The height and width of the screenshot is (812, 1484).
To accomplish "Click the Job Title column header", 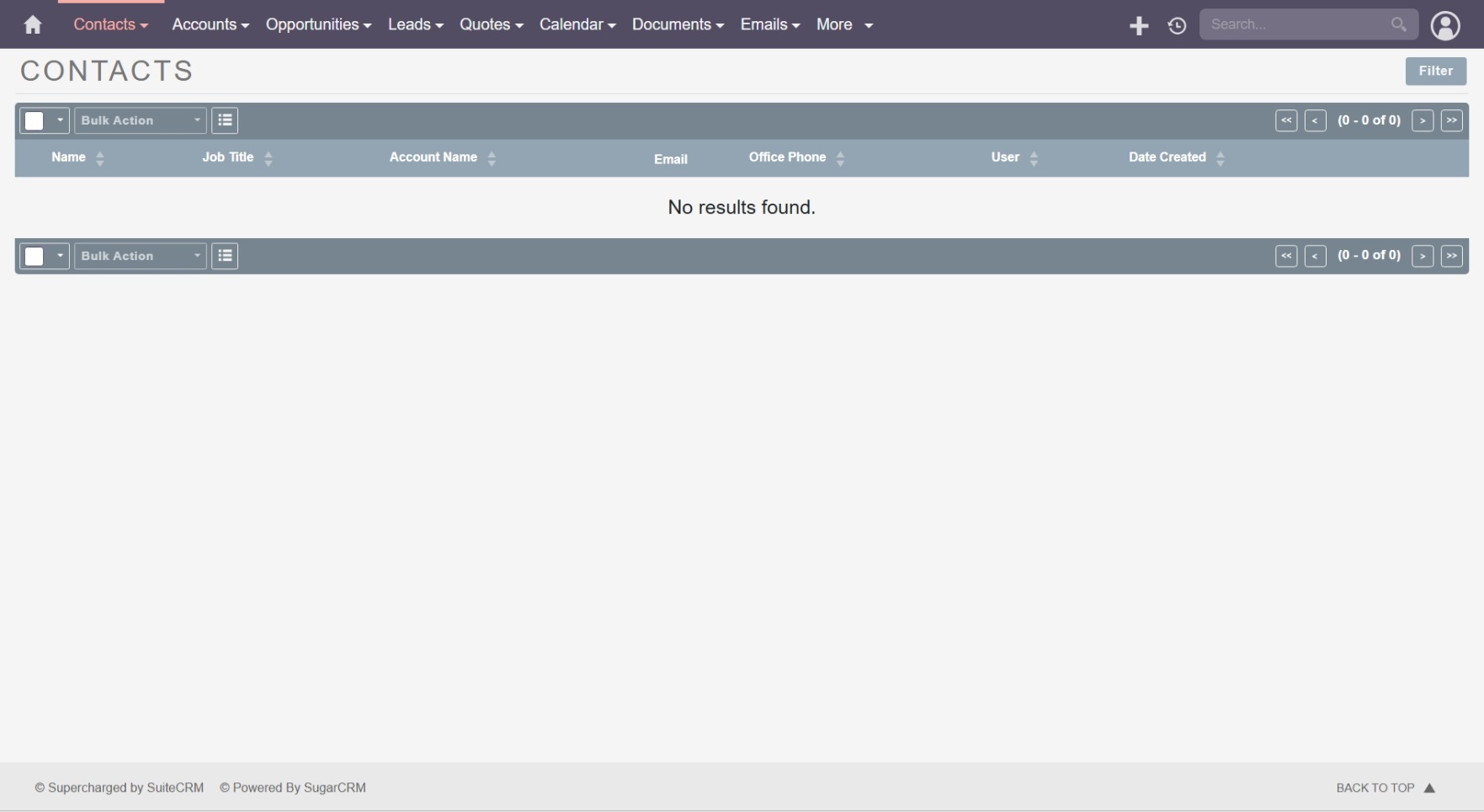I will [x=227, y=157].
